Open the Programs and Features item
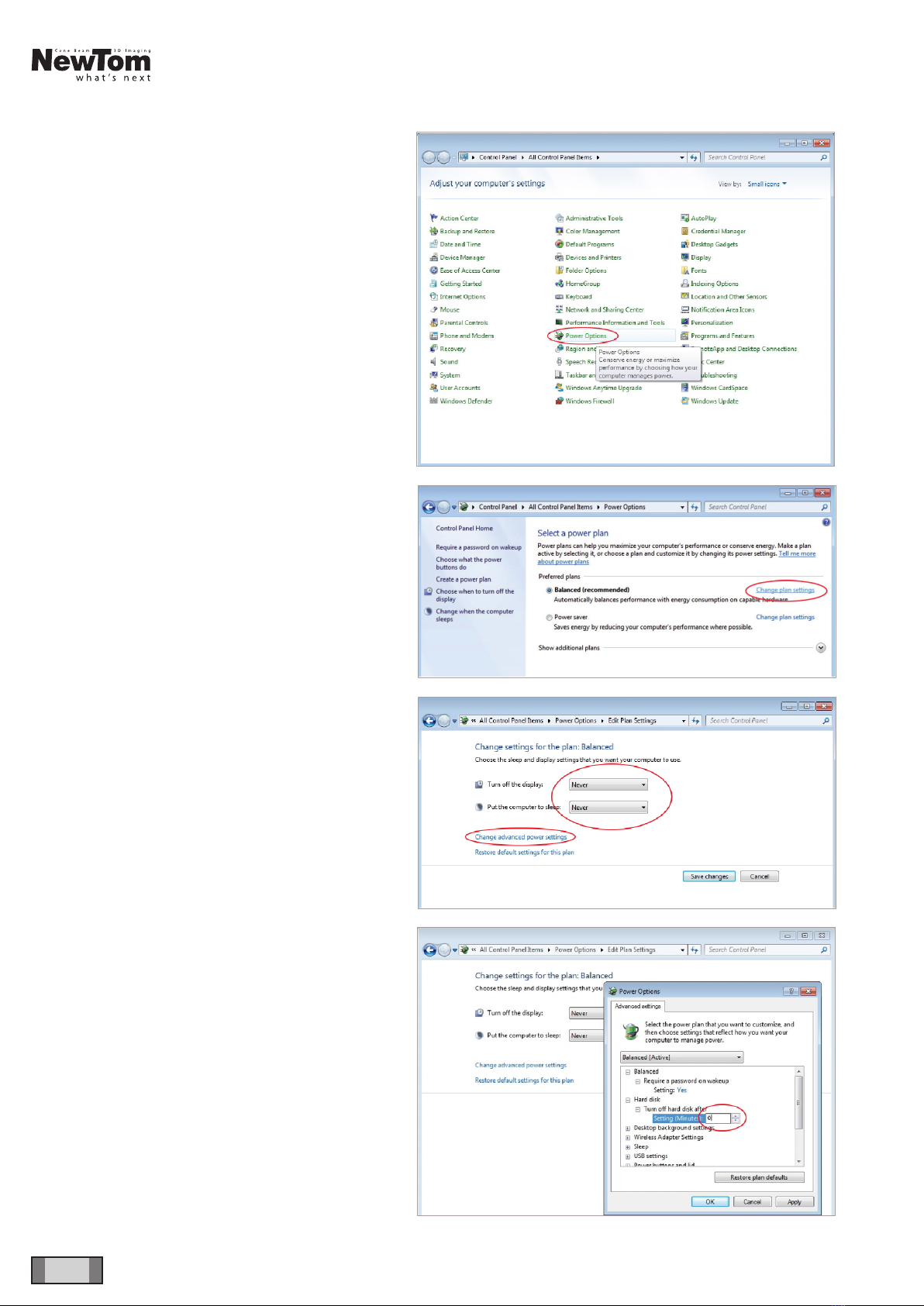This screenshot has width=924, height=1306. (x=722, y=336)
